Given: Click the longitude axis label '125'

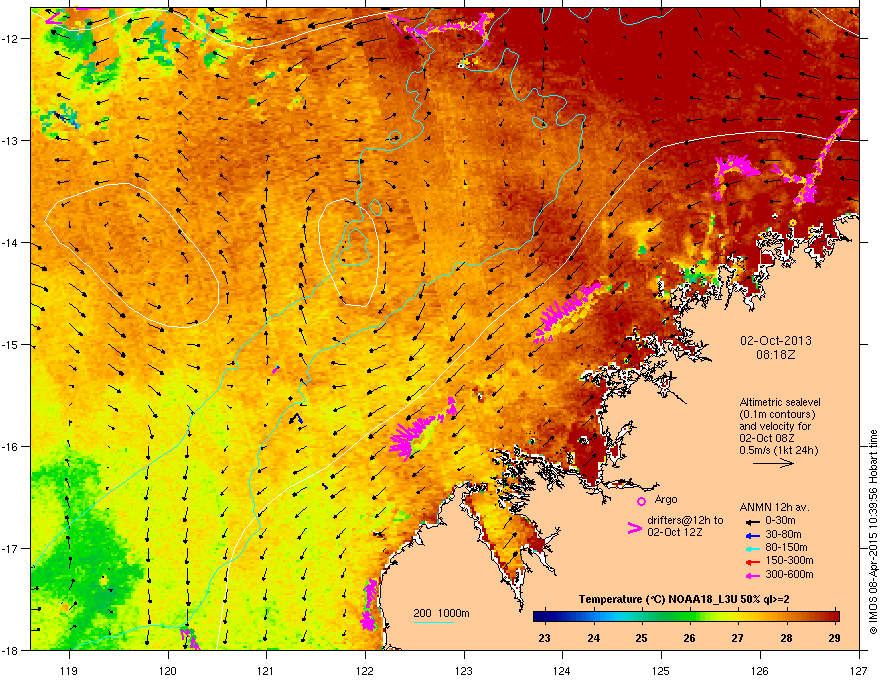Looking at the screenshot, I should [661, 670].
